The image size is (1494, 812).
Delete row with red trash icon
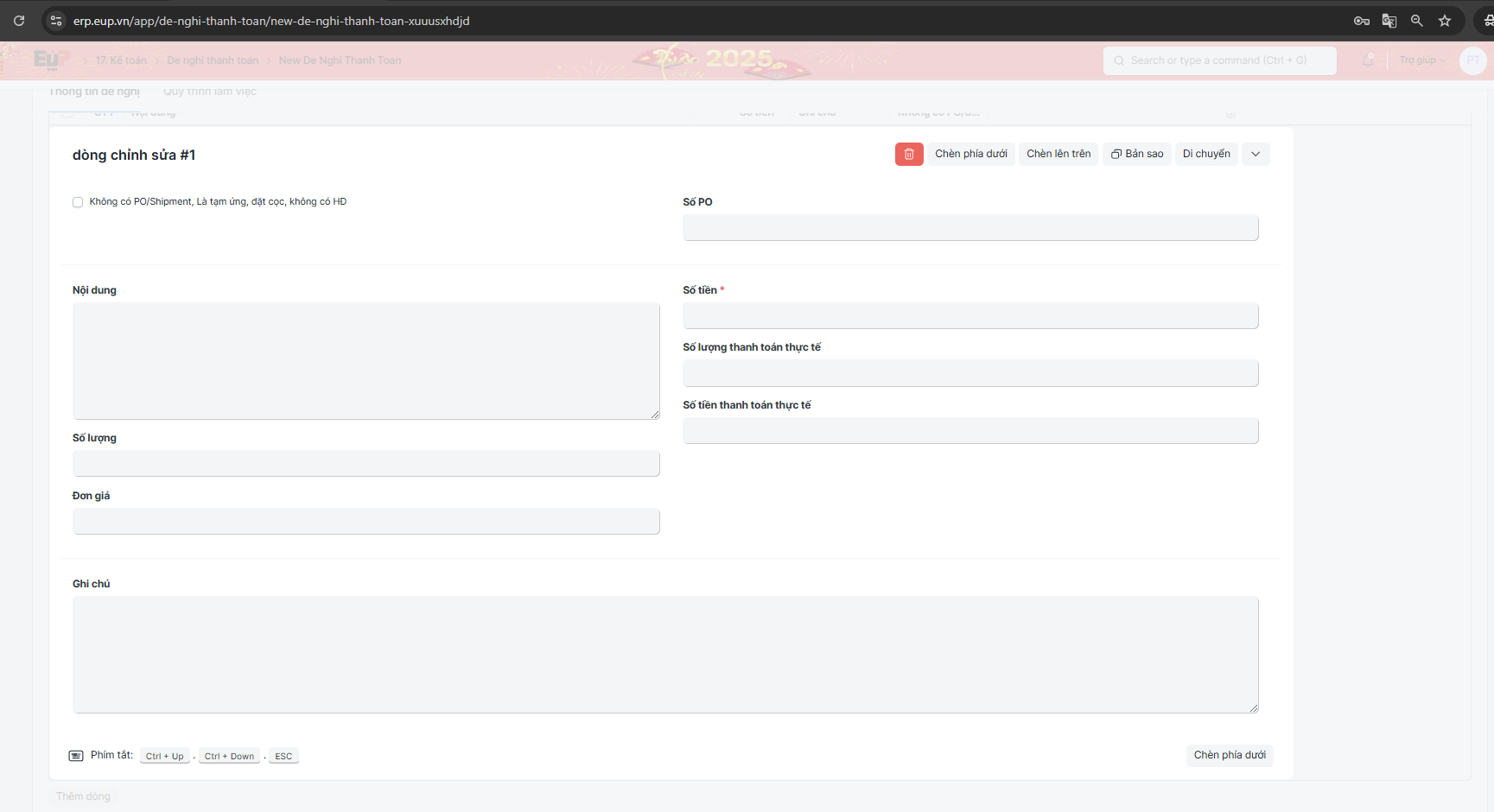(x=908, y=154)
